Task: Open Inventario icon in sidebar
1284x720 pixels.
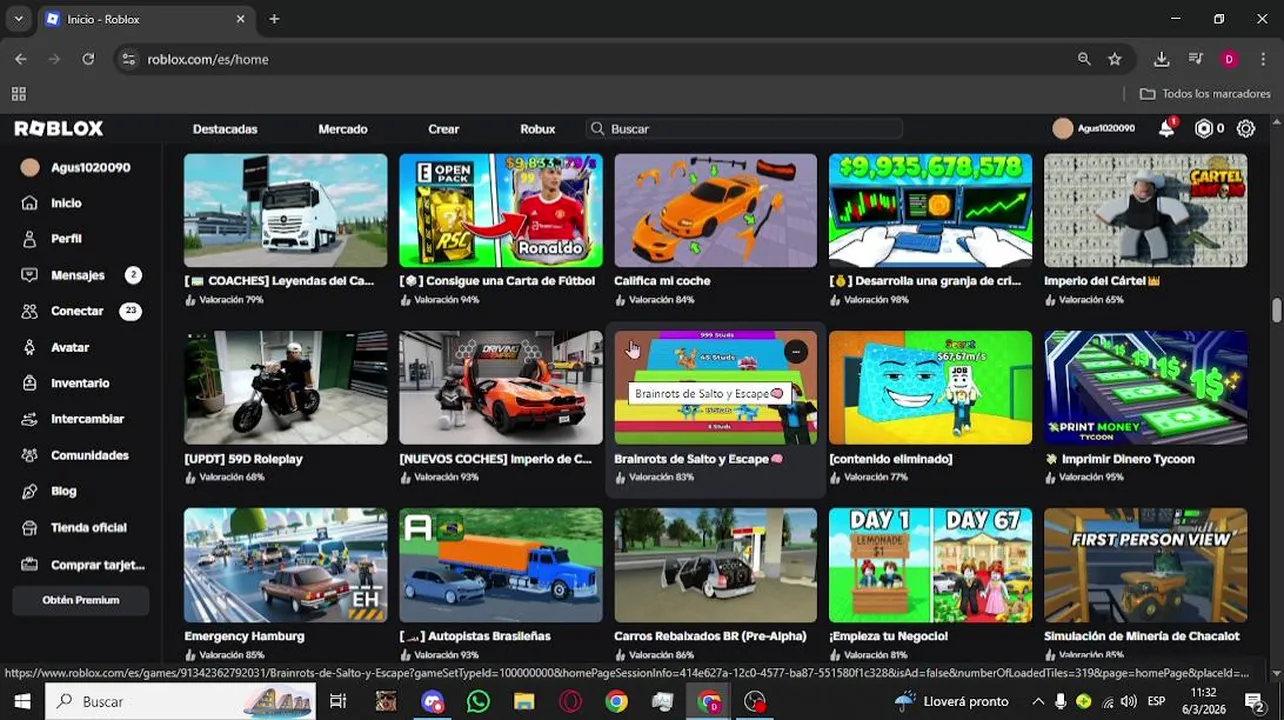Action: tap(30, 383)
